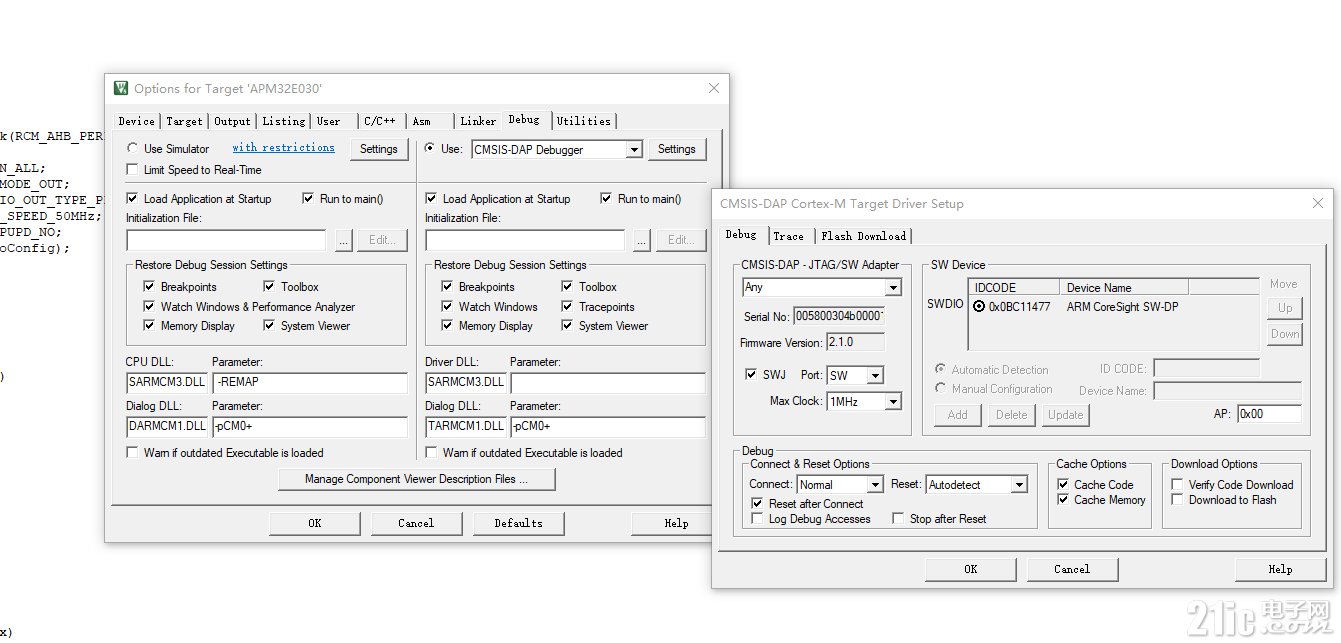Uncheck Watch Windows & Performance Analyzer
This screenshot has height=643, width=1341.
(x=150, y=307)
